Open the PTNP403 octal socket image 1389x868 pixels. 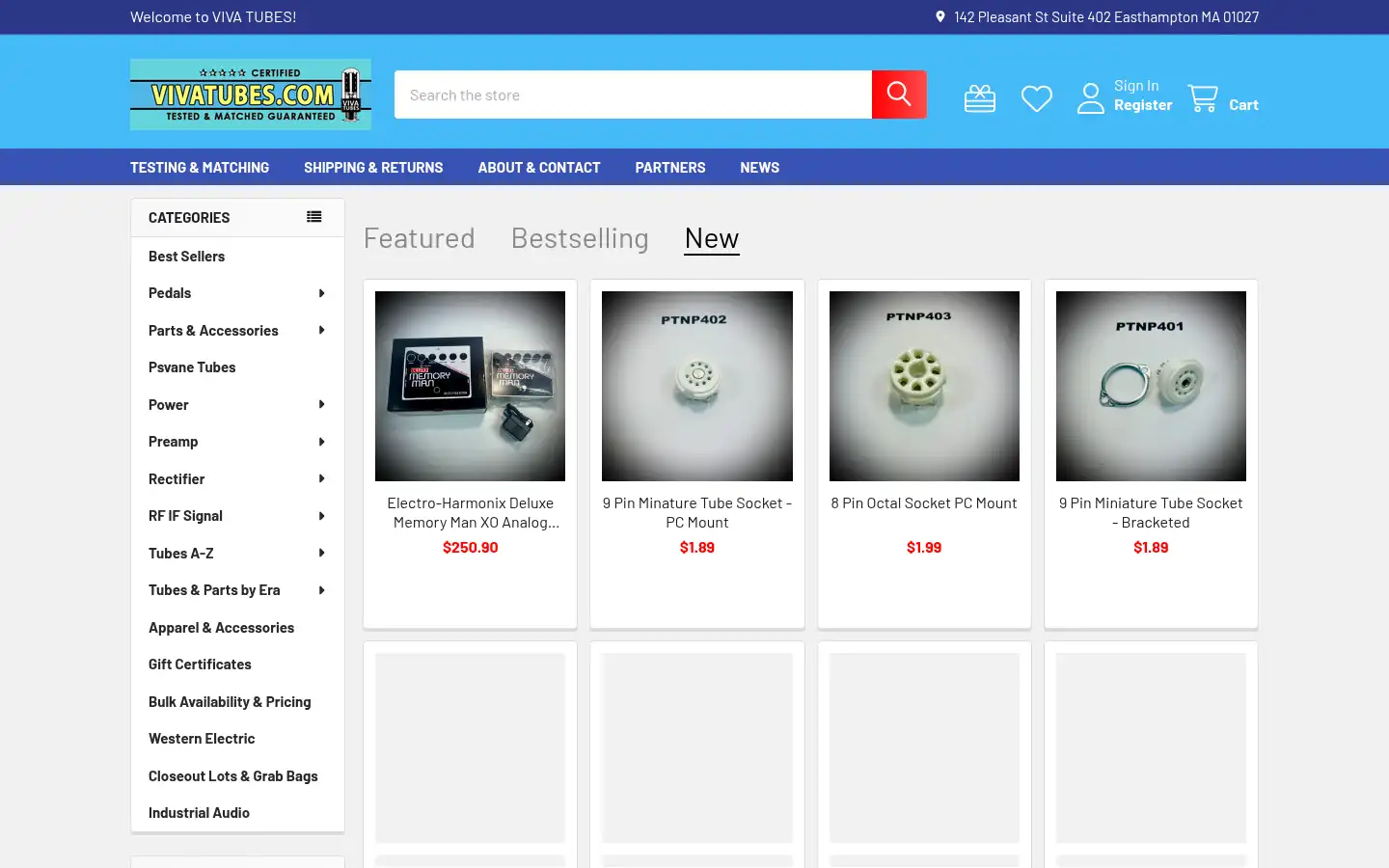point(924,386)
